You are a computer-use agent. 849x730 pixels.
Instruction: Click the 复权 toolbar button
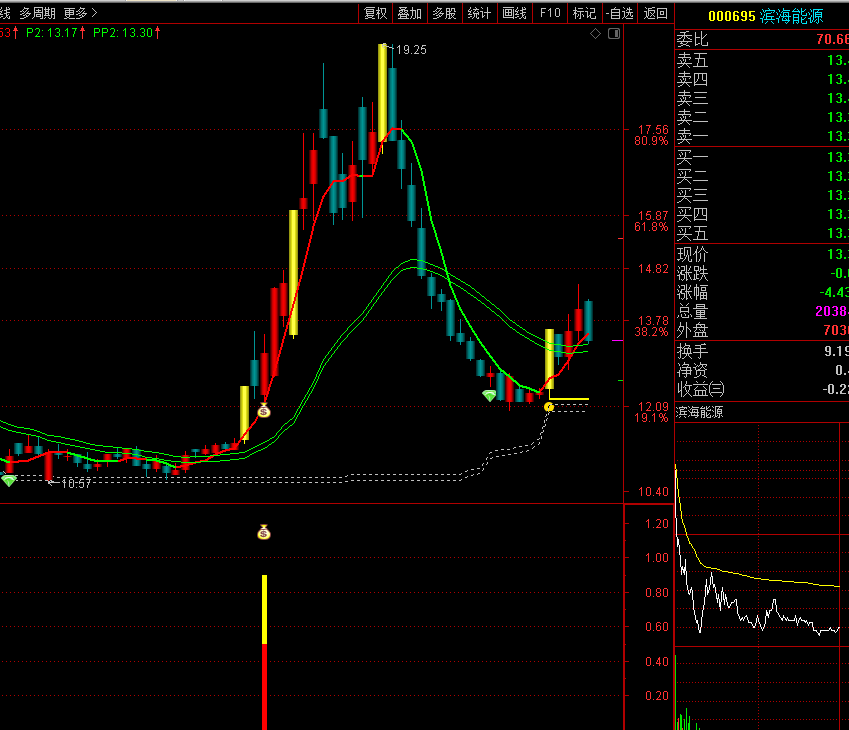tap(376, 13)
